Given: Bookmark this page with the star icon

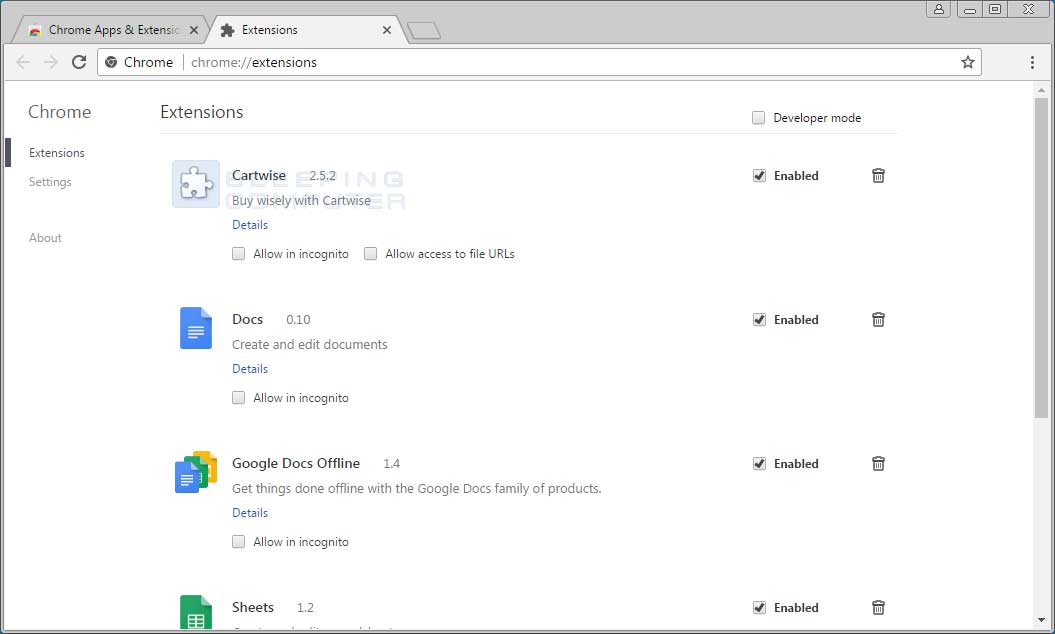Looking at the screenshot, I should (968, 63).
